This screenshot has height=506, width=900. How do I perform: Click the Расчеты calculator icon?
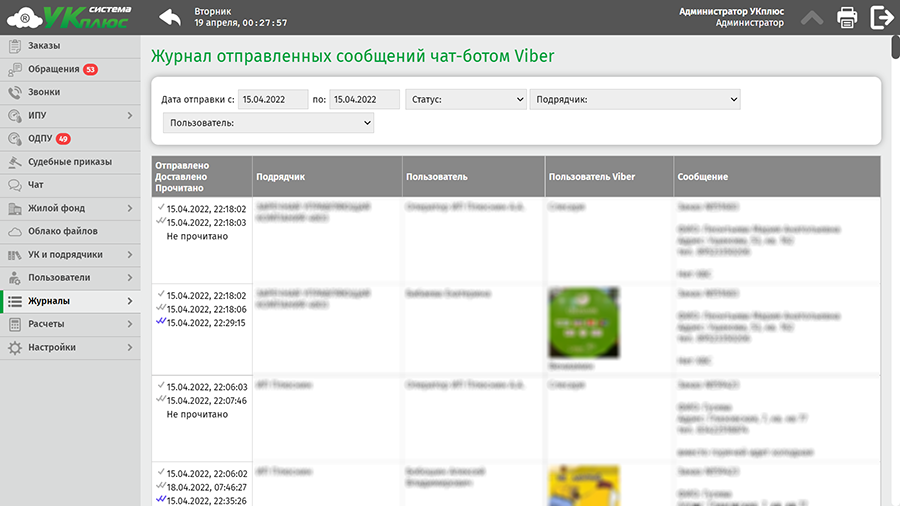(15, 324)
